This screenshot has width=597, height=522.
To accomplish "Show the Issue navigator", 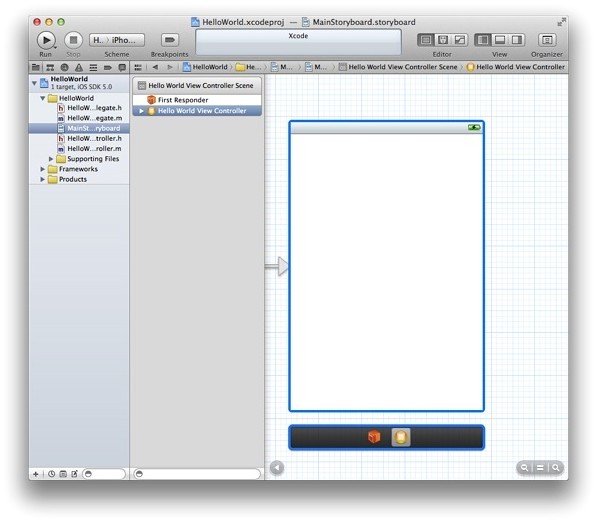I will tap(79, 68).
